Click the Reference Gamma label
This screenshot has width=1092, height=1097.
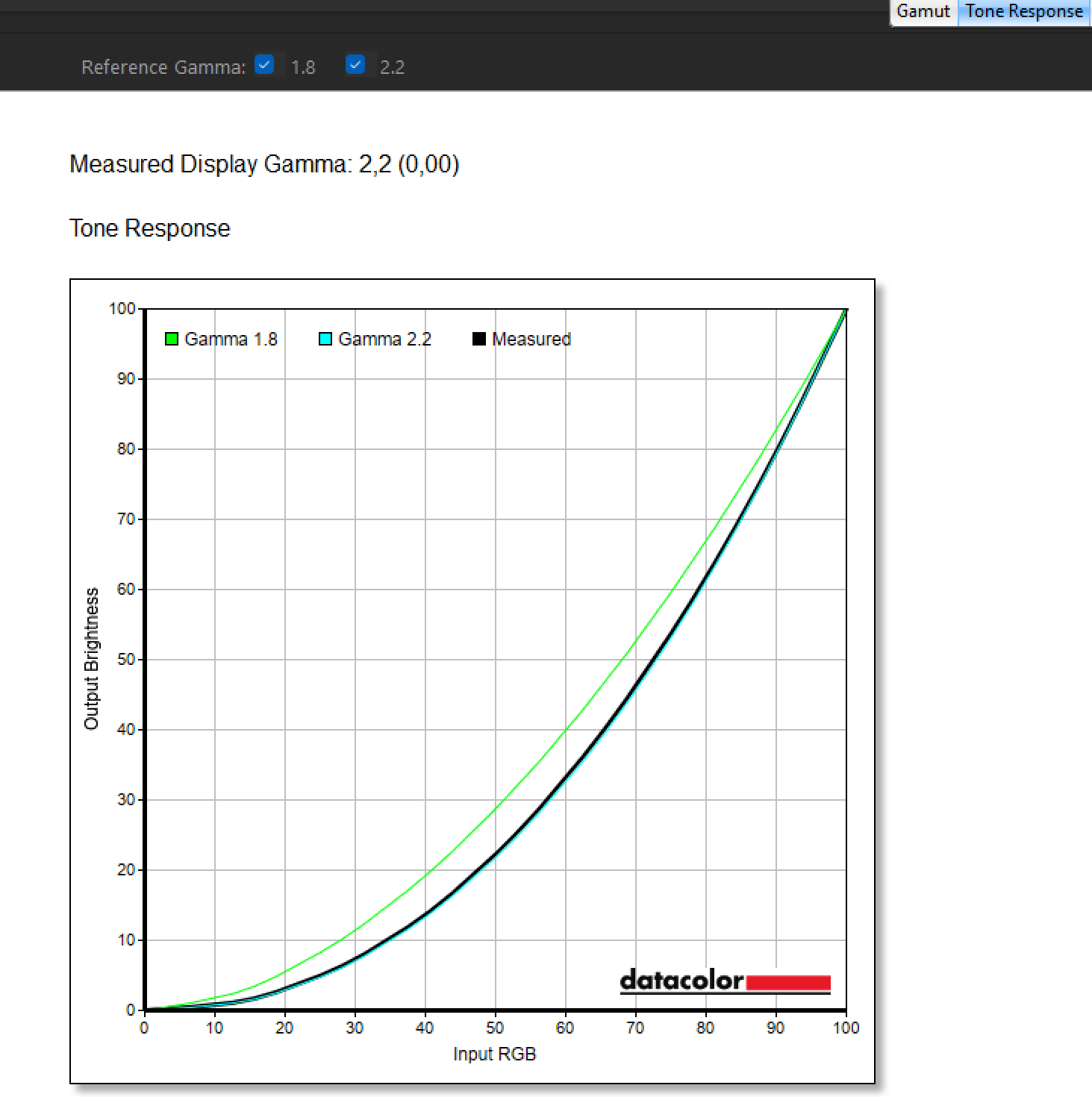163,68
